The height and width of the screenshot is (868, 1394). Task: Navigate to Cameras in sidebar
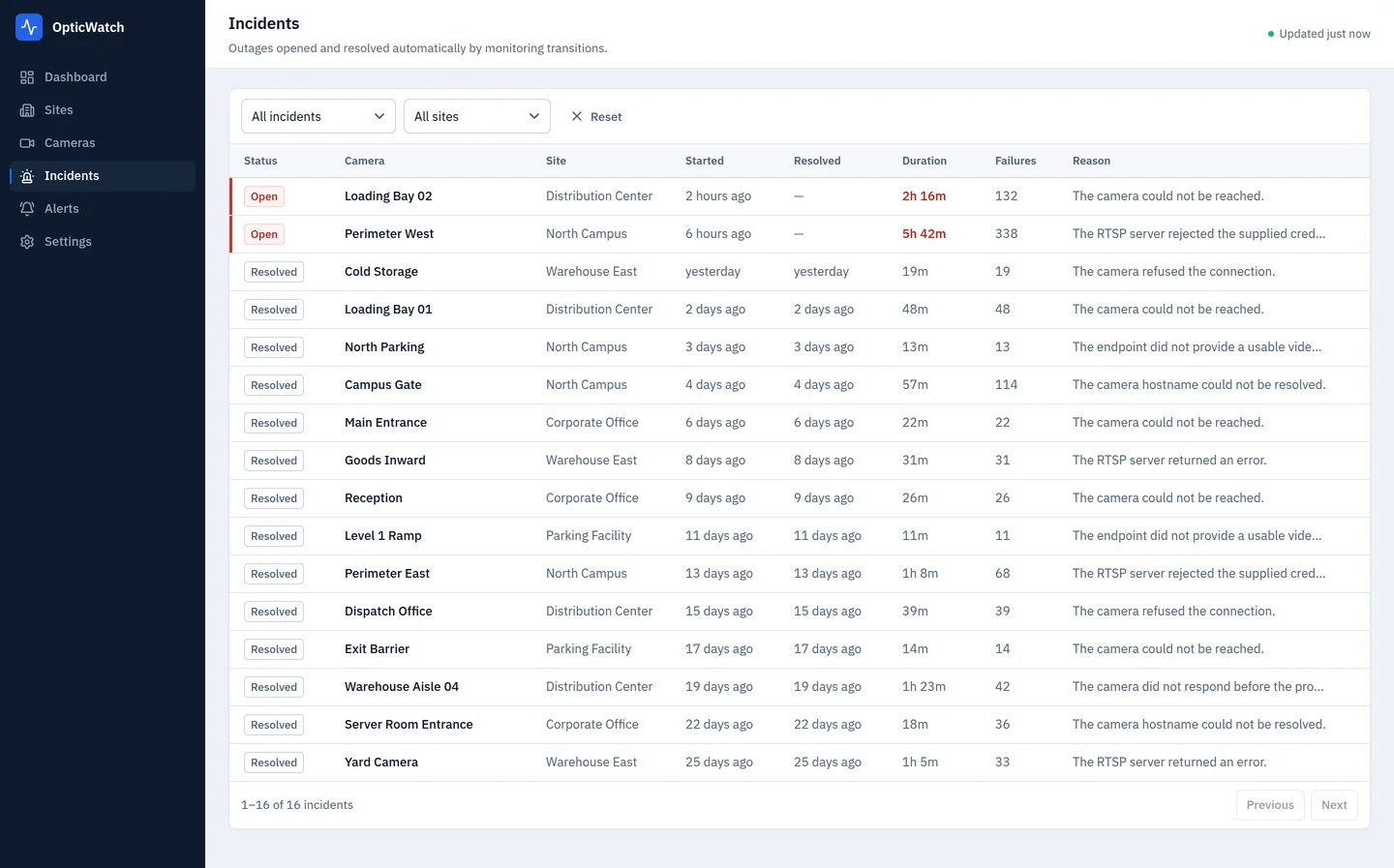[x=103, y=143]
